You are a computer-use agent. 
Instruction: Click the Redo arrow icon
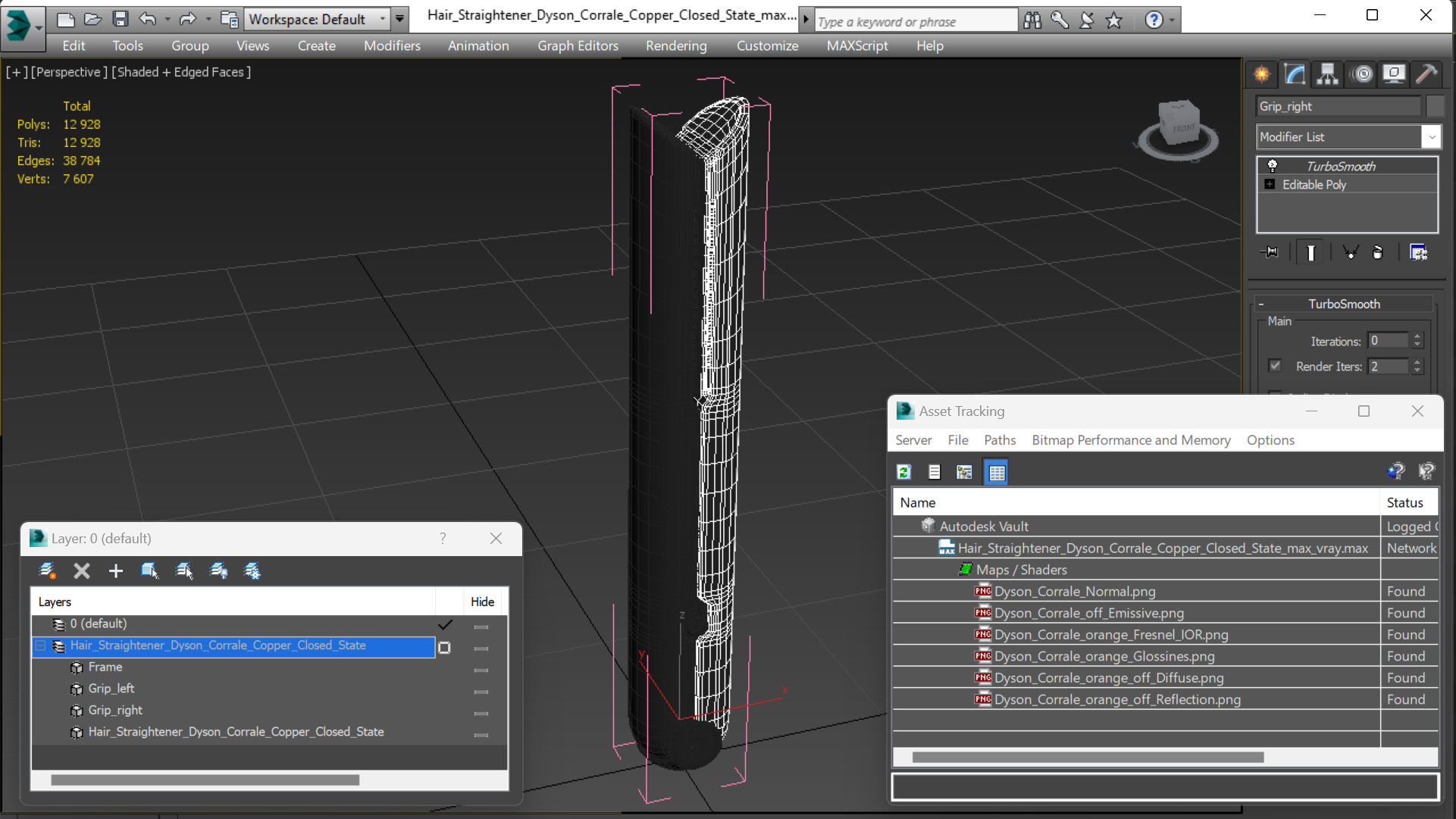(187, 19)
